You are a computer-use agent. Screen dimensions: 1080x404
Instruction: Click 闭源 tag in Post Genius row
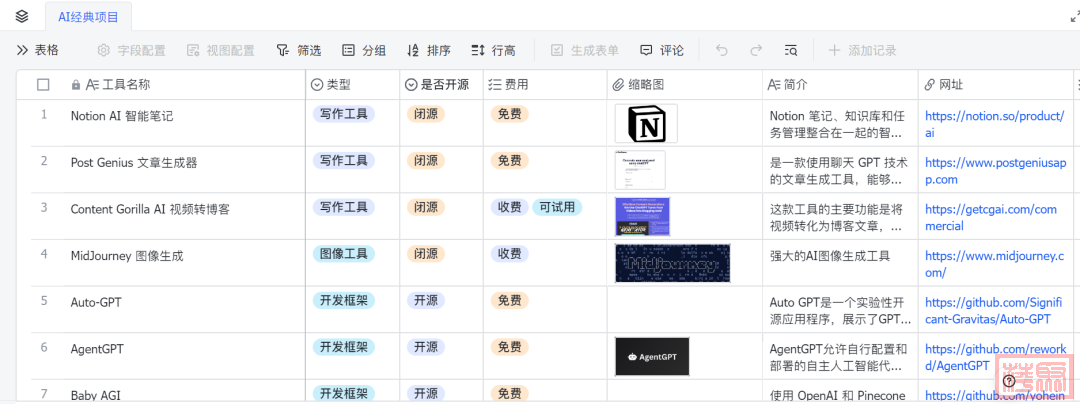point(426,160)
